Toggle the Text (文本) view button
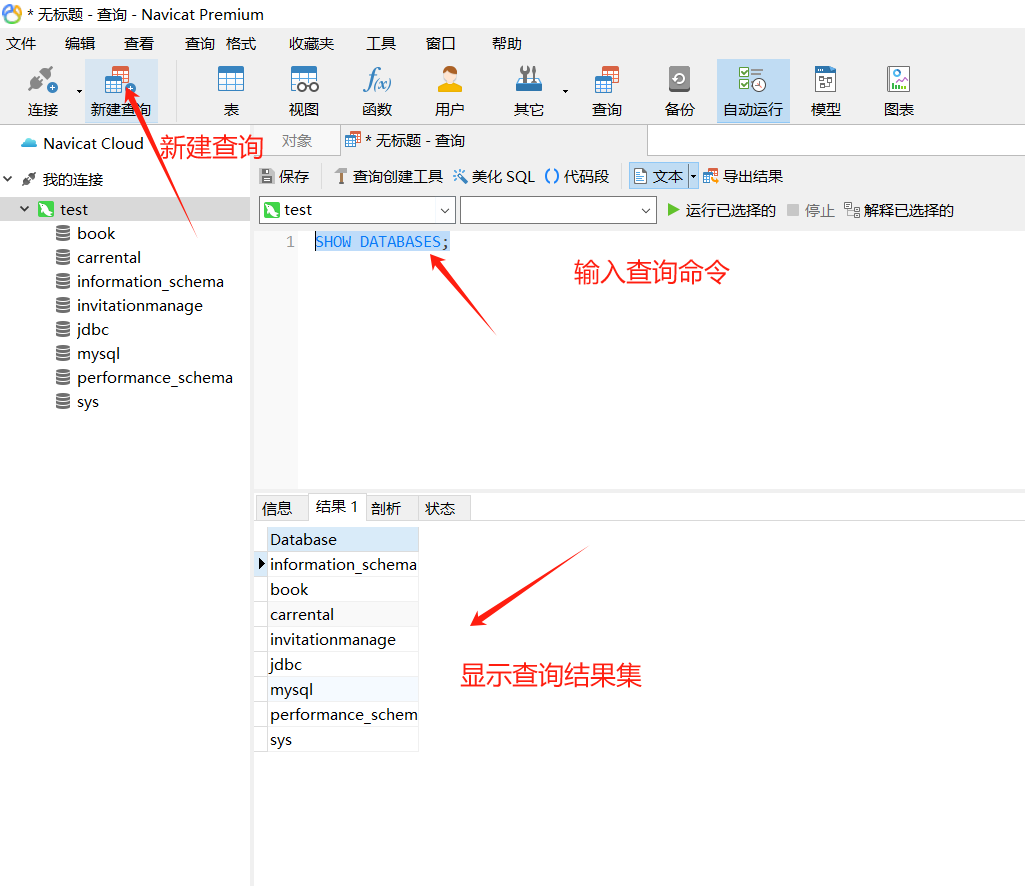1025x886 pixels. point(658,177)
